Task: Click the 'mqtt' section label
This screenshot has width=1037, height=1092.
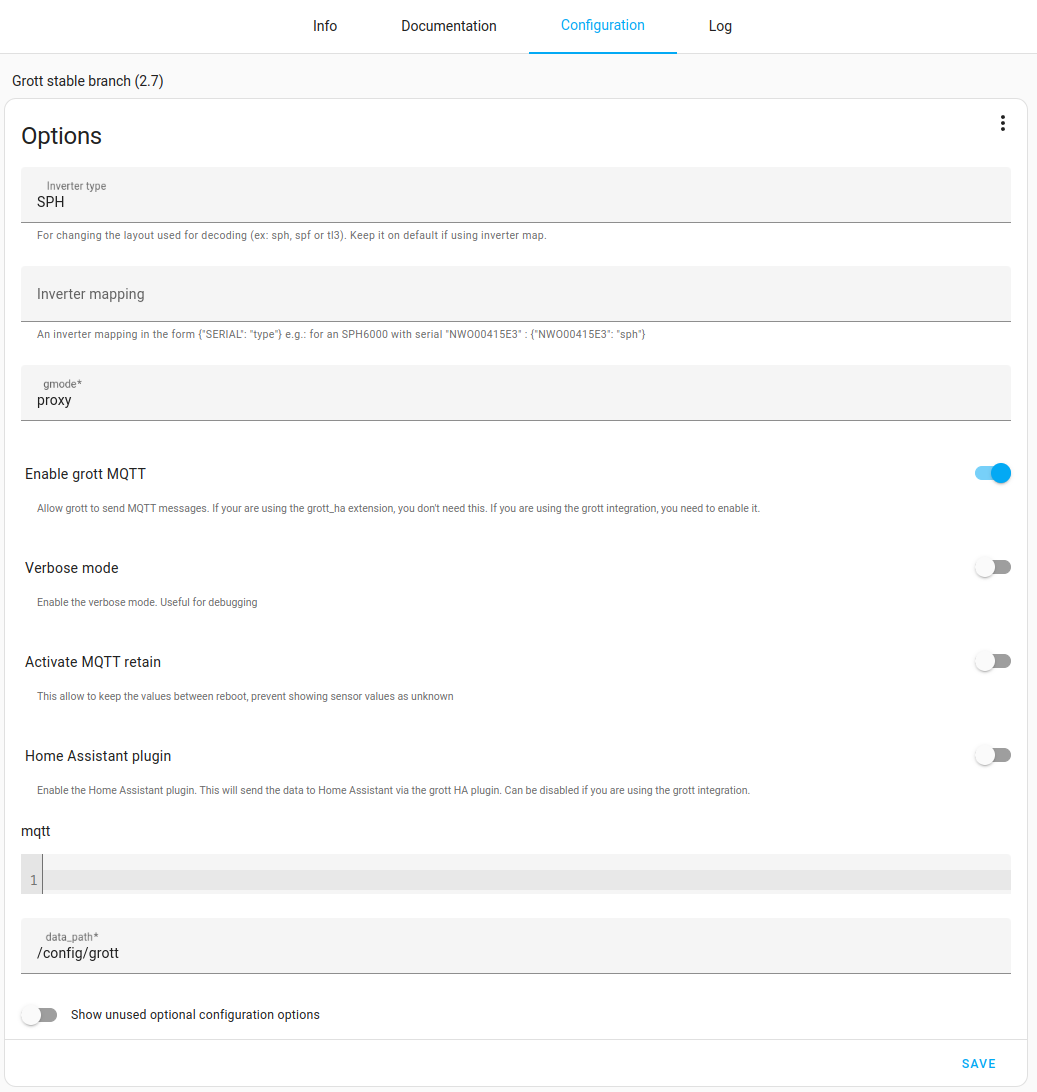Action: click(36, 832)
